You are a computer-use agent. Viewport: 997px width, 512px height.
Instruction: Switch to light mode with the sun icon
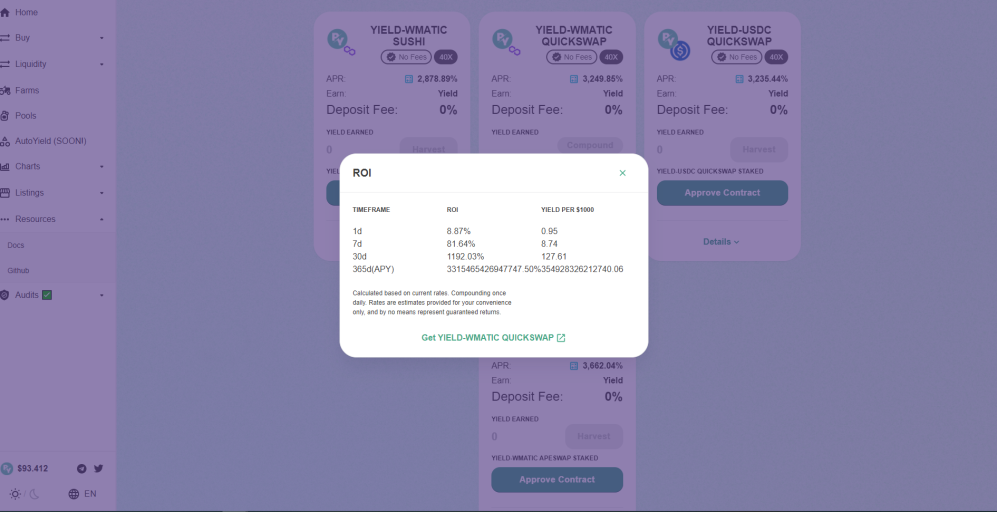click(x=15, y=494)
